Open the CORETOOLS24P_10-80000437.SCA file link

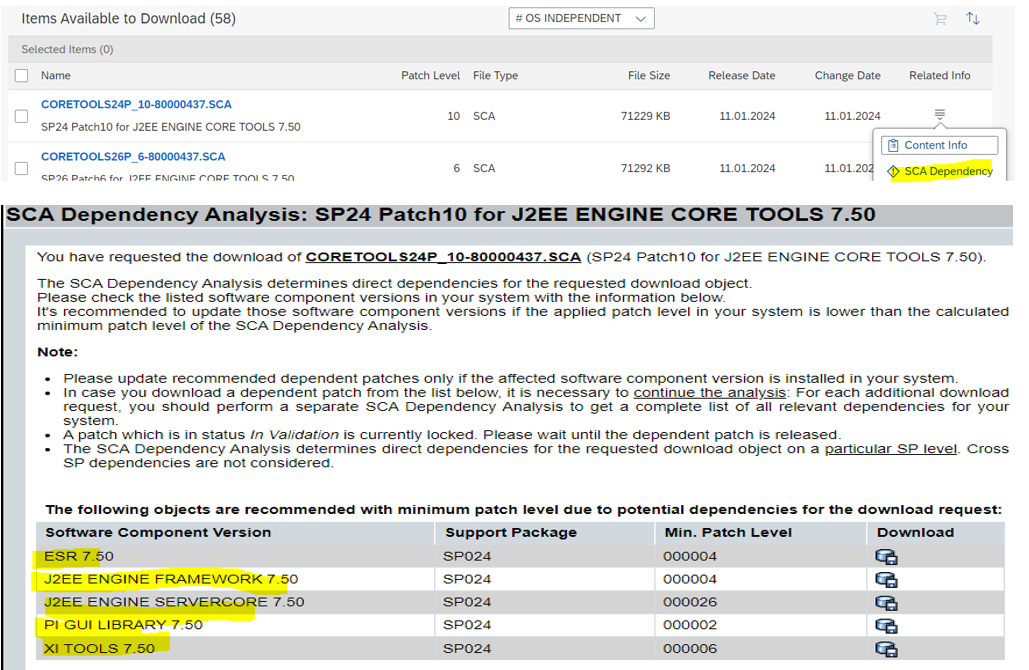click(136, 105)
